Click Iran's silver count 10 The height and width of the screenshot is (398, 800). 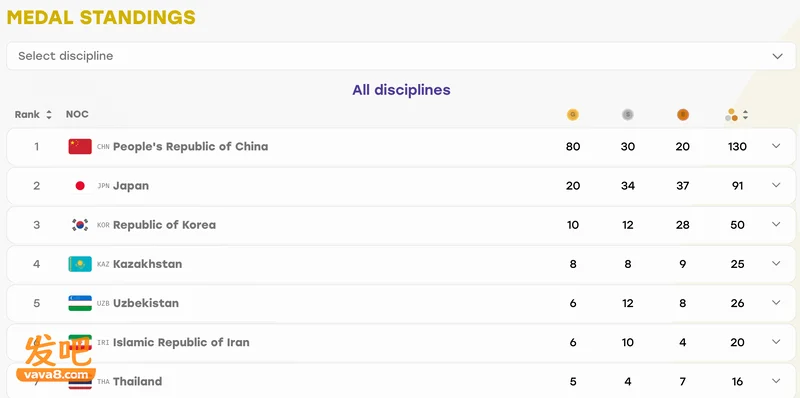tap(628, 342)
